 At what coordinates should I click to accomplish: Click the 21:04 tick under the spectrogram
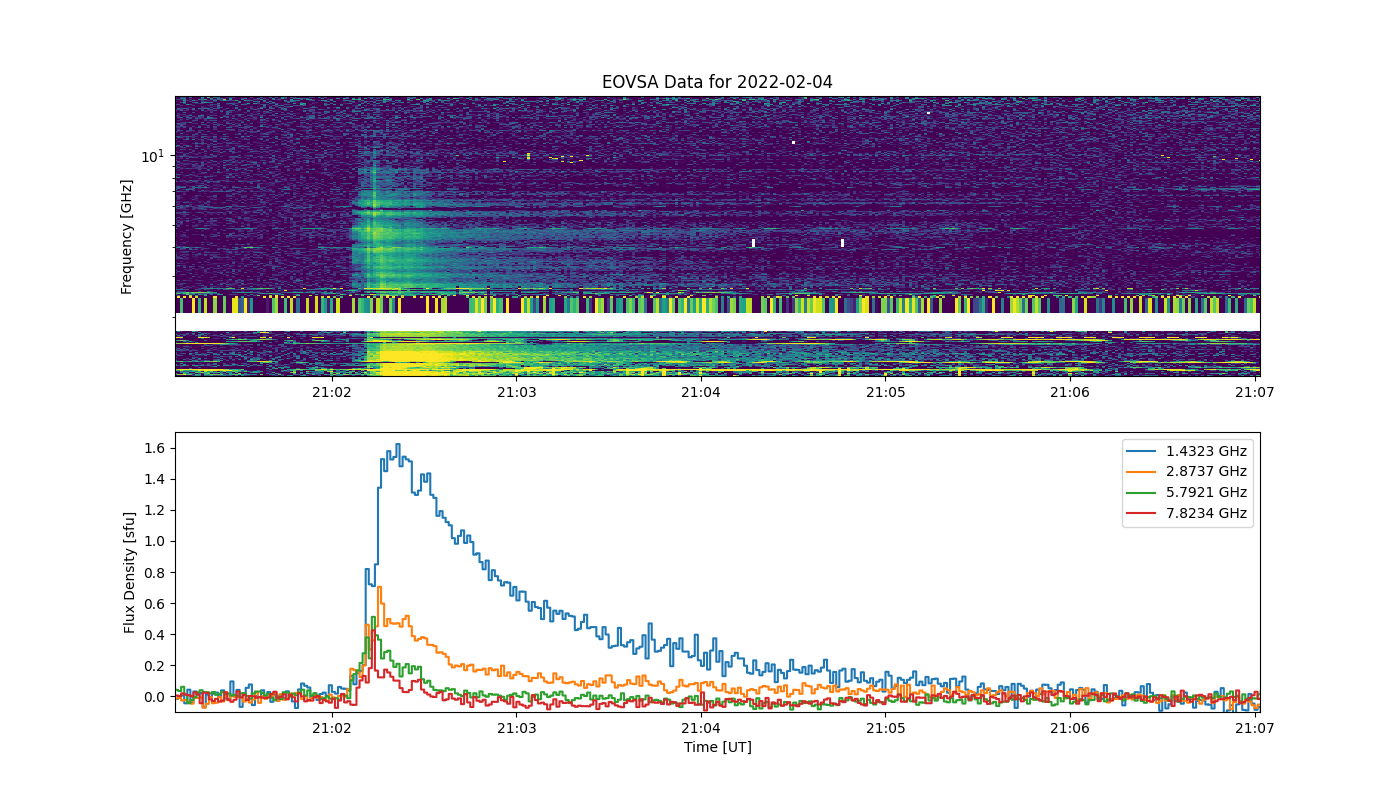click(x=701, y=392)
